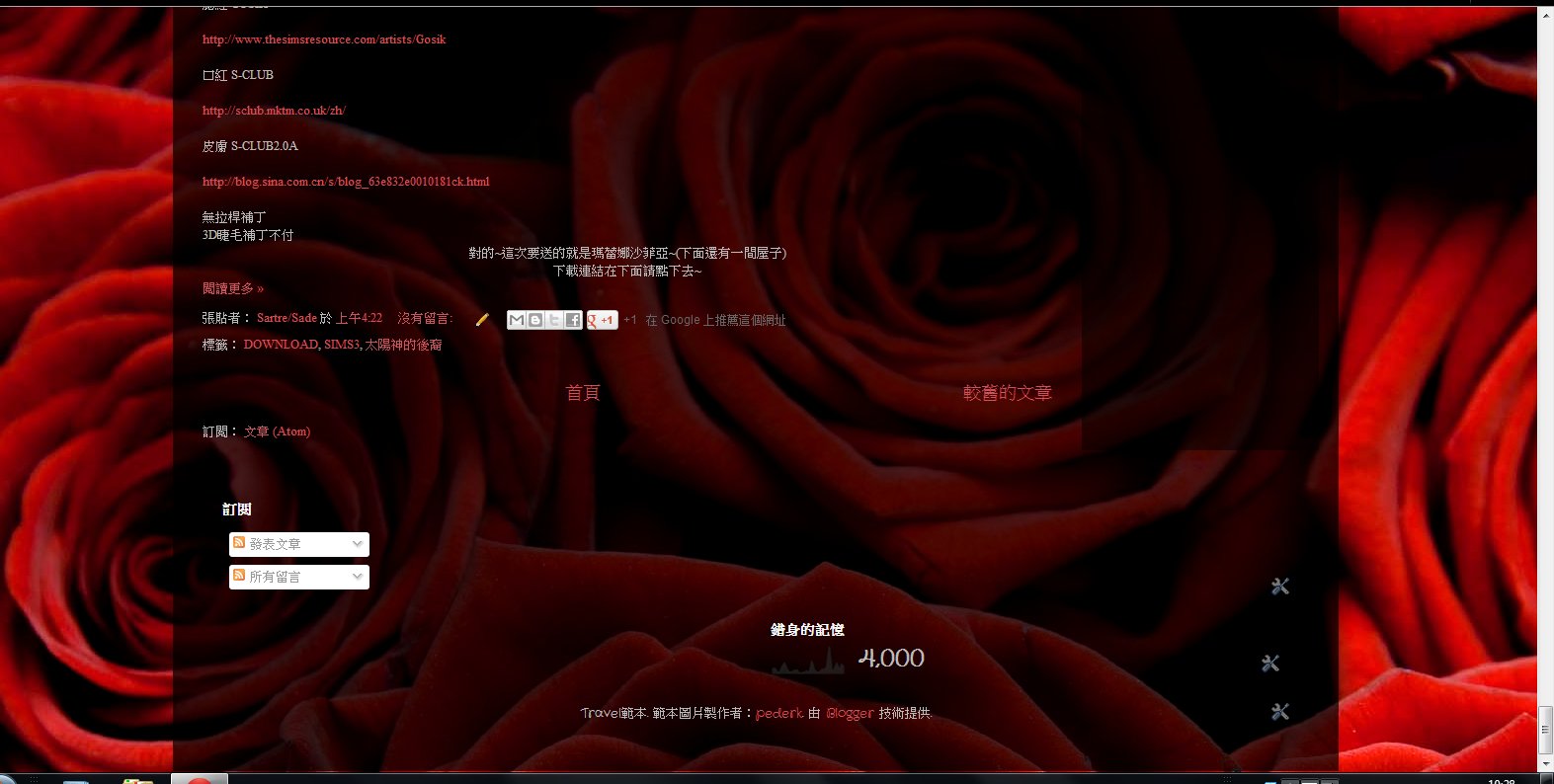Subscribe via 文章 (Atom) link
1554x784 pixels.
(x=277, y=431)
